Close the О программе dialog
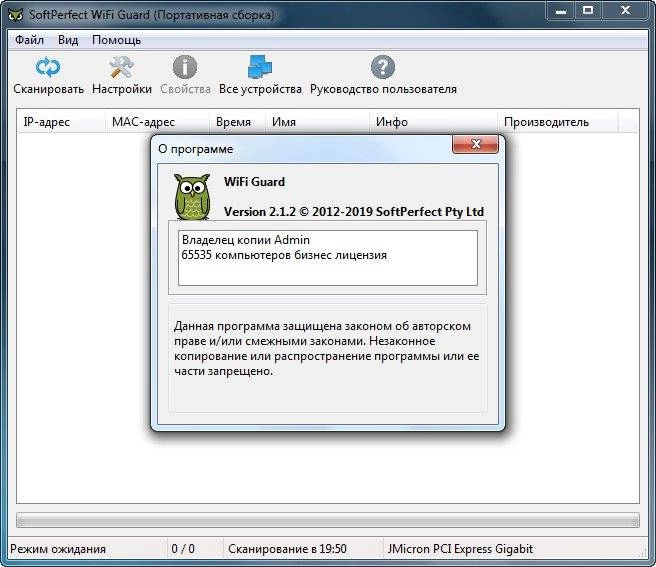Viewport: 656px width, 567px height. point(475,144)
